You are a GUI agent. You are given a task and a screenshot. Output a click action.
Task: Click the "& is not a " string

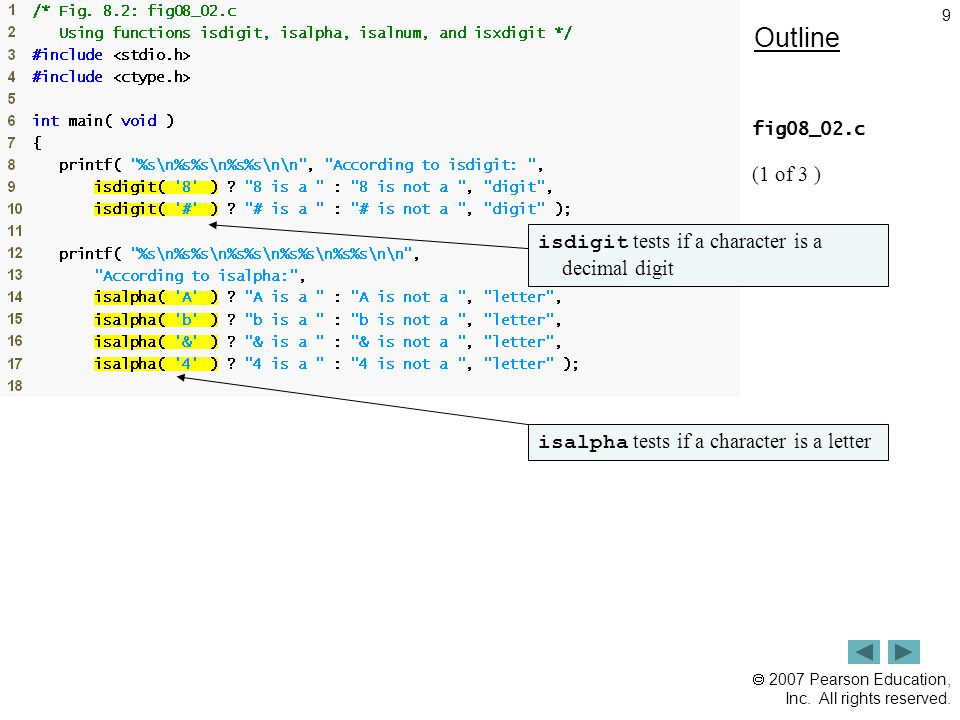tap(408, 342)
